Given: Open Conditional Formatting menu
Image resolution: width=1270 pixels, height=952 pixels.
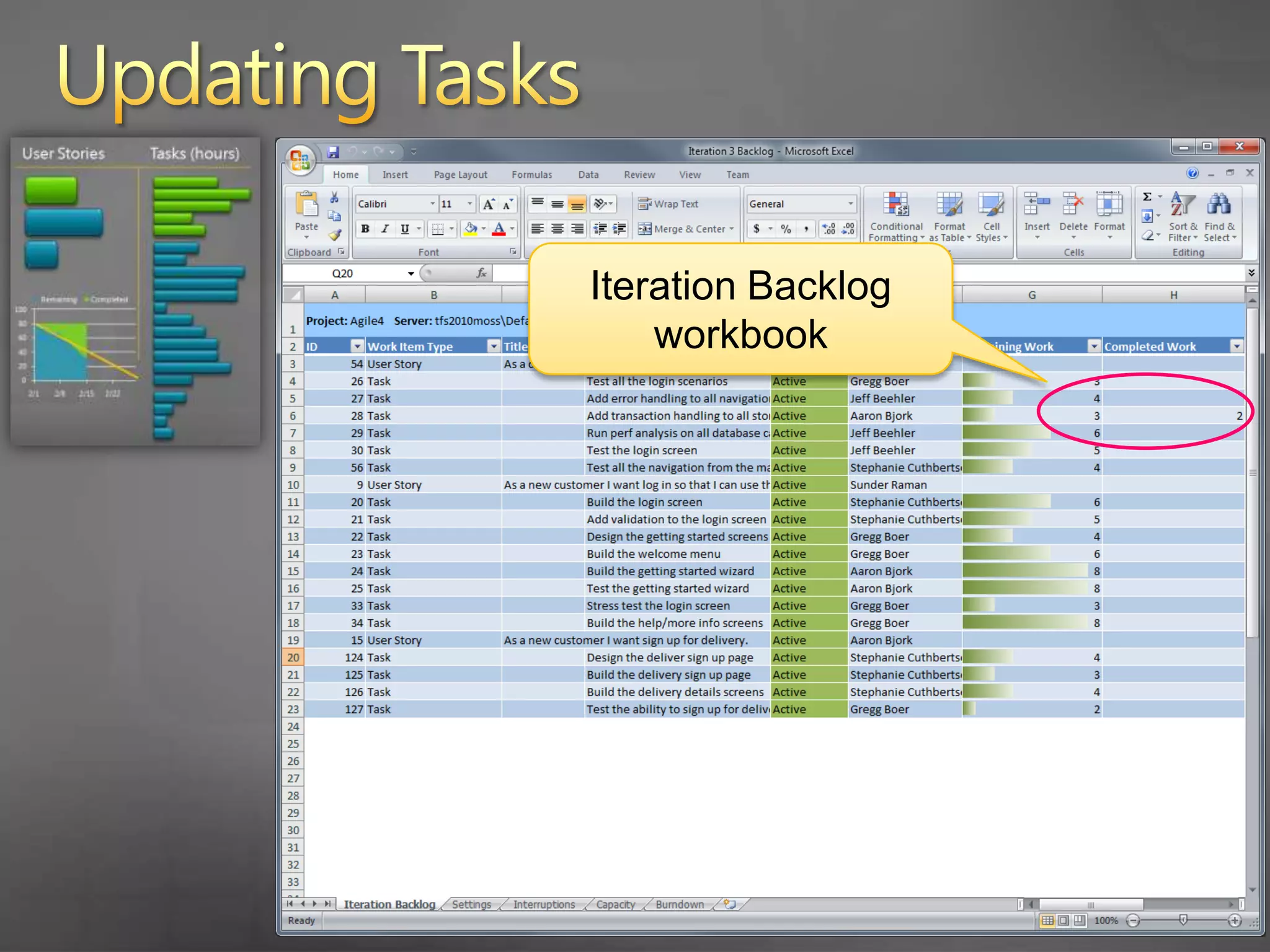Looking at the screenshot, I should tap(896, 216).
